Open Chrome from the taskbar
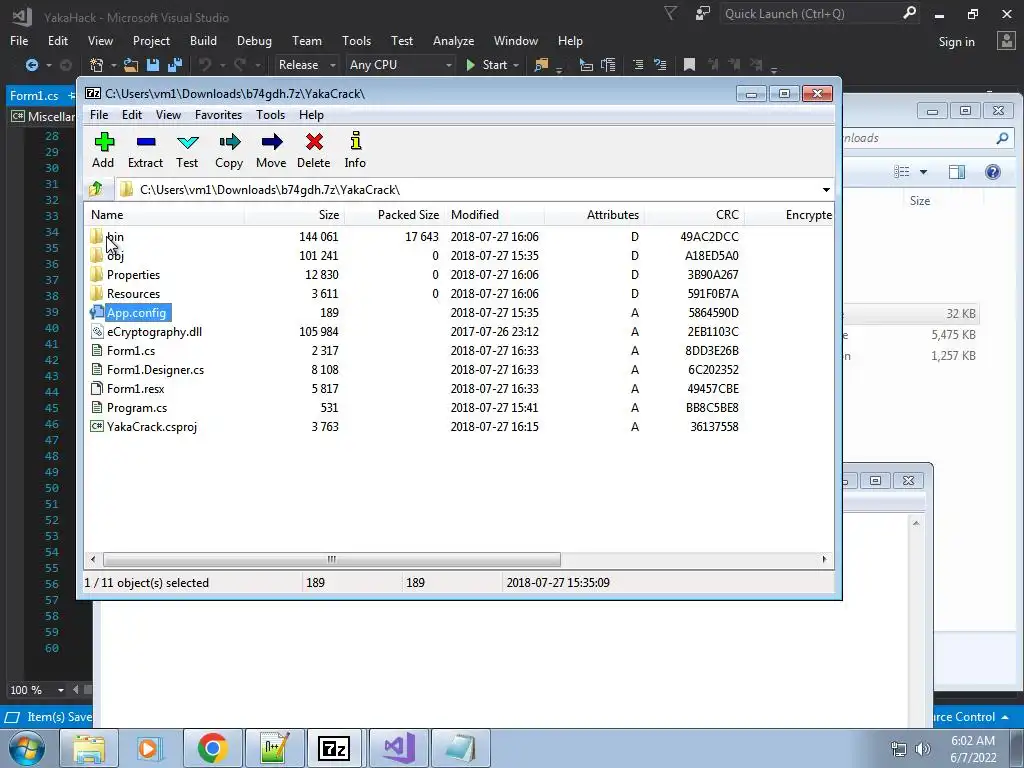This screenshot has height=768, width=1024. coord(212,748)
